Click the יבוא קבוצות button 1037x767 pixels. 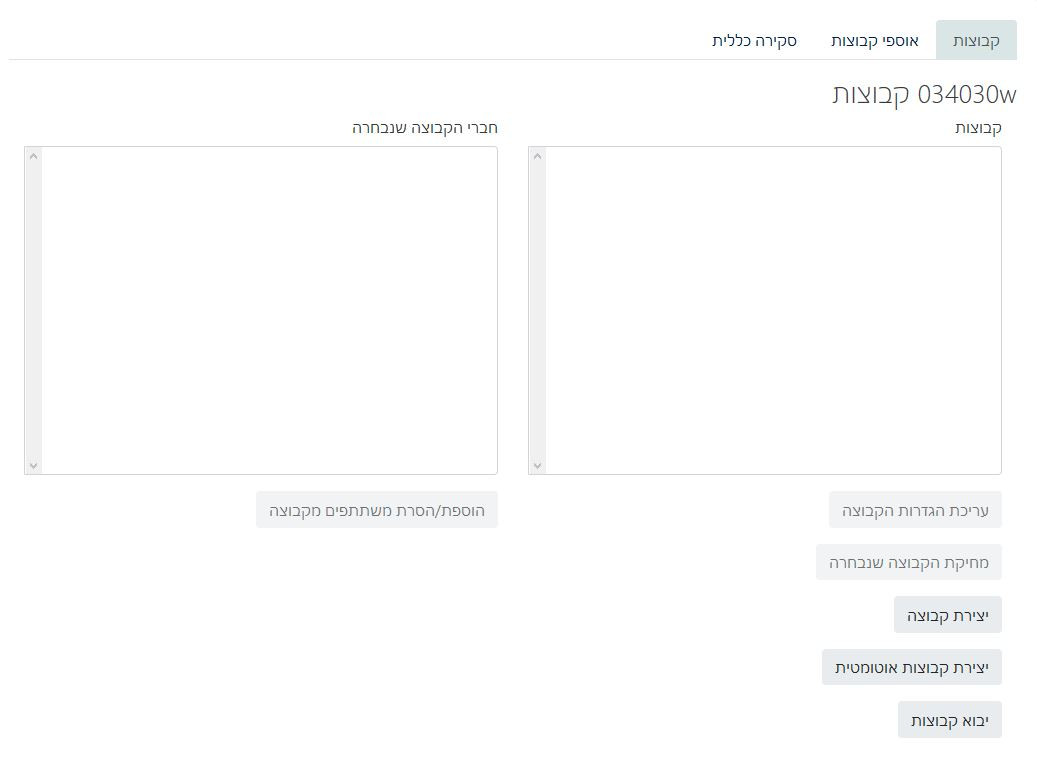coord(949,720)
